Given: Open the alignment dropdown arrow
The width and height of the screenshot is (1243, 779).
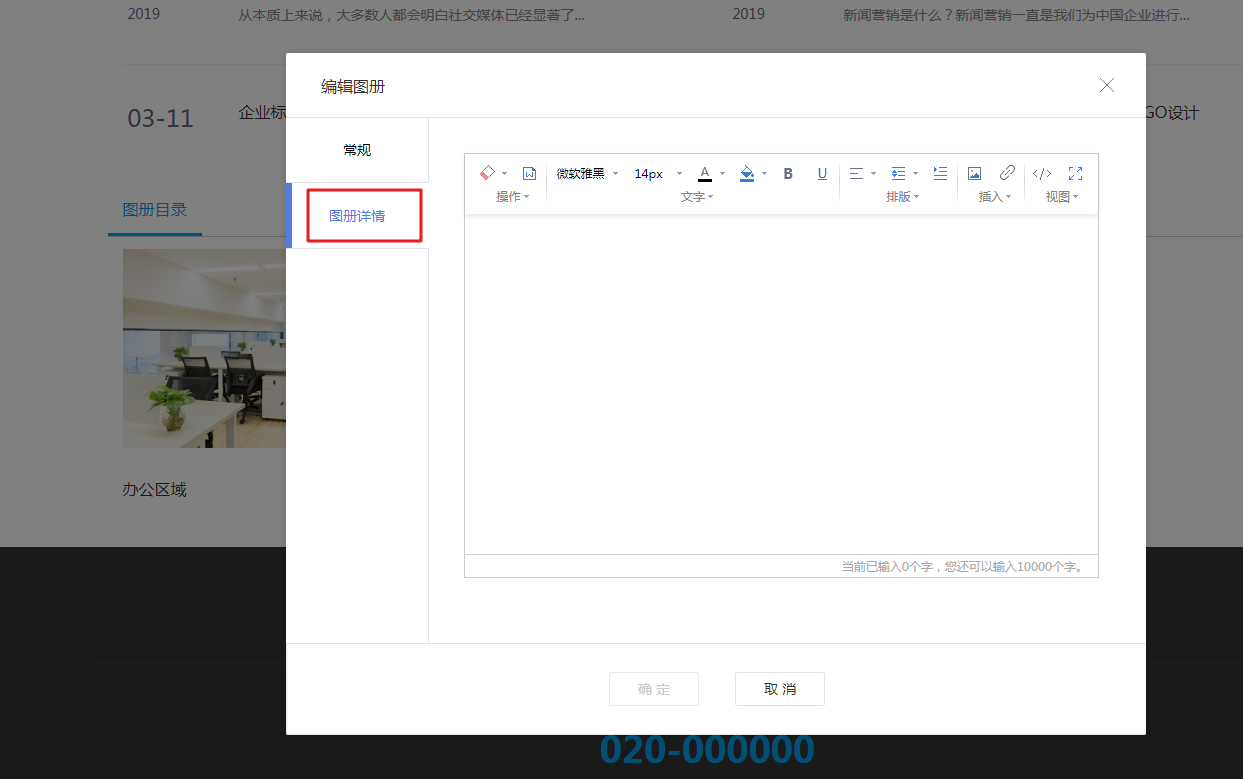Looking at the screenshot, I should (873, 174).
